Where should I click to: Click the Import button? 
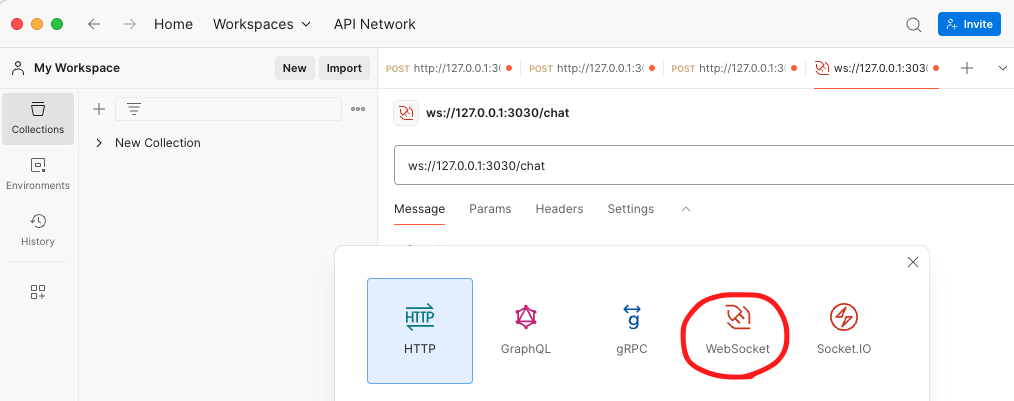[x=344, y=68]
